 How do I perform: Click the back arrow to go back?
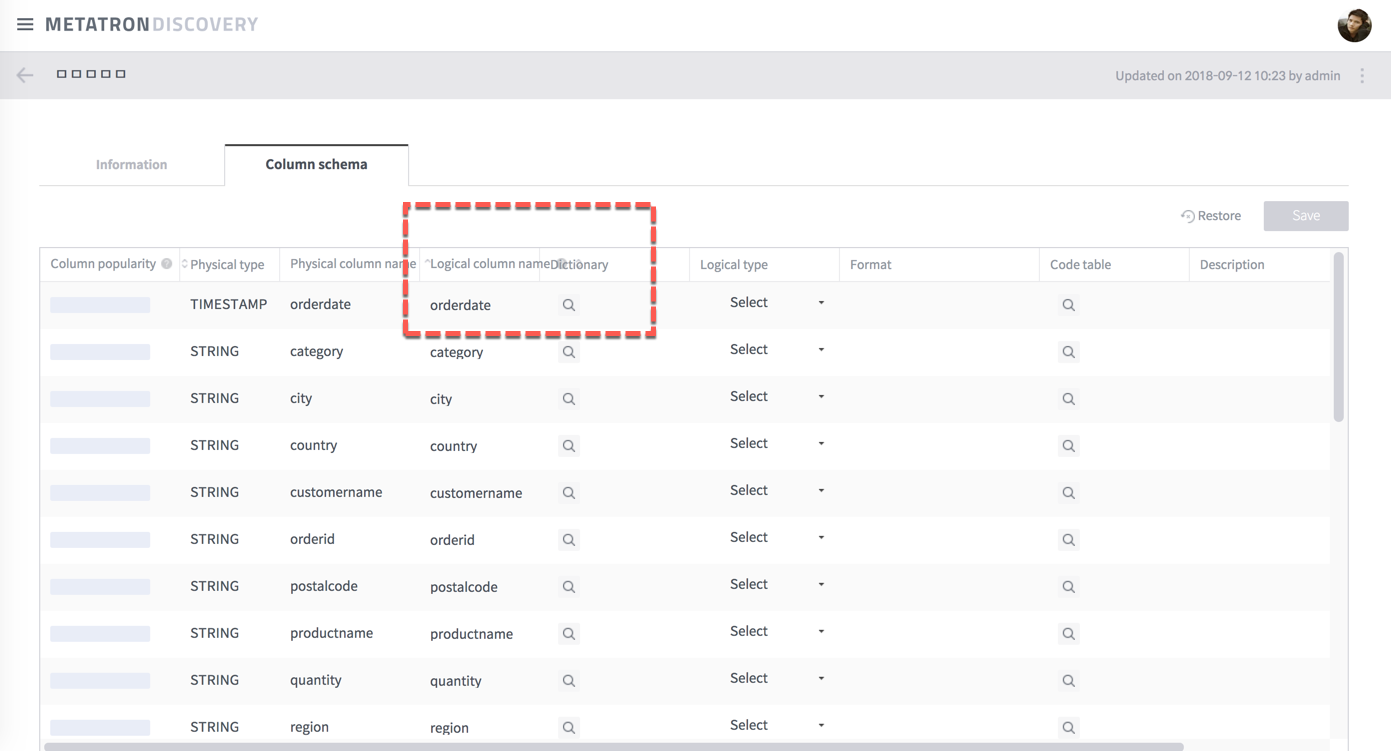(x=24, y=74)
